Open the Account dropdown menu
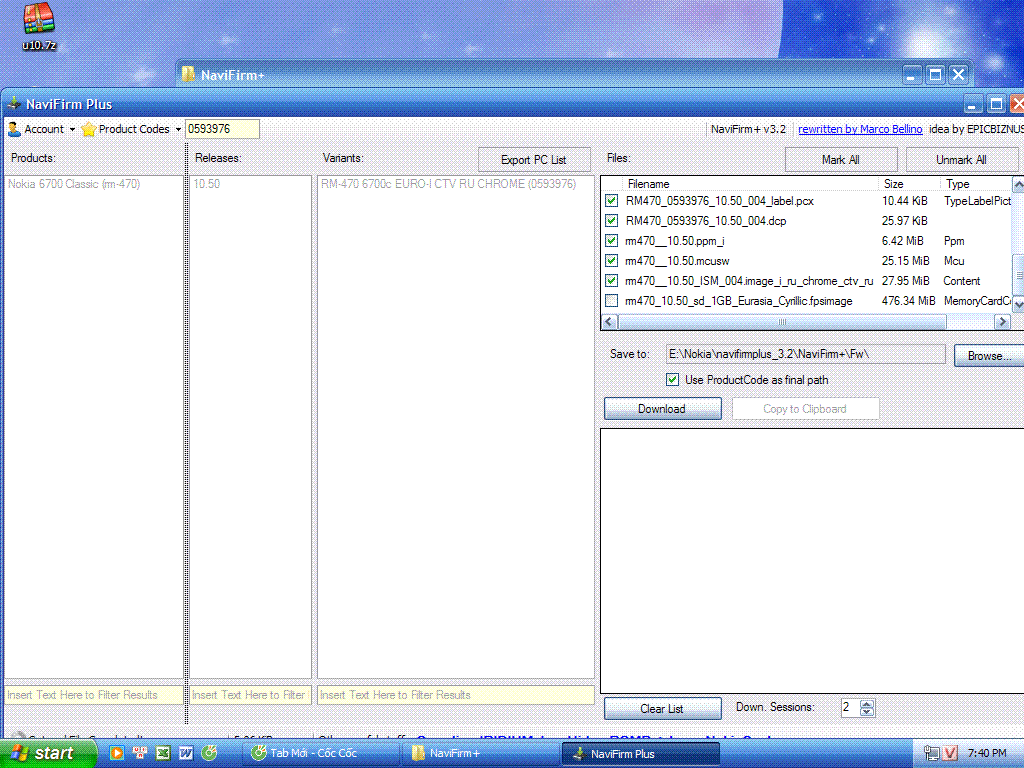 point(72,129)
